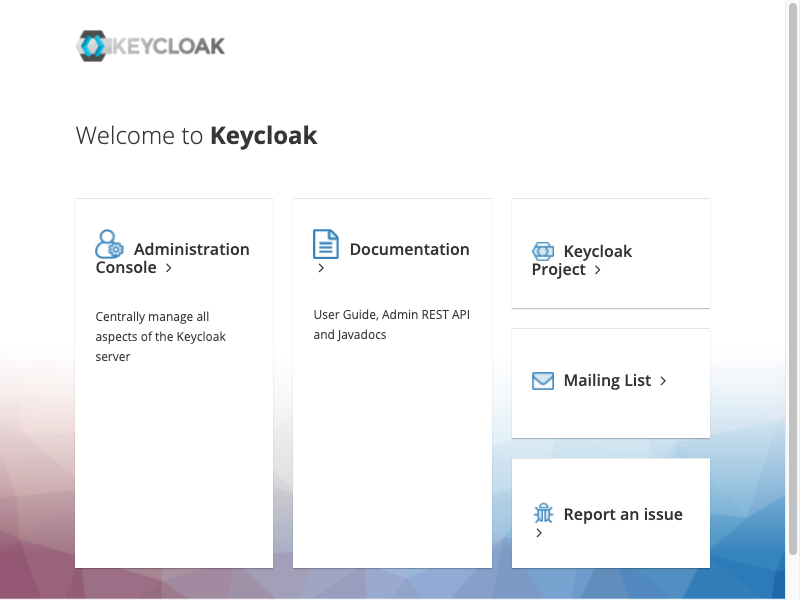Click the Mailing List envelope icon
Screen dimensions: 800x600
[x=543, y=381]
